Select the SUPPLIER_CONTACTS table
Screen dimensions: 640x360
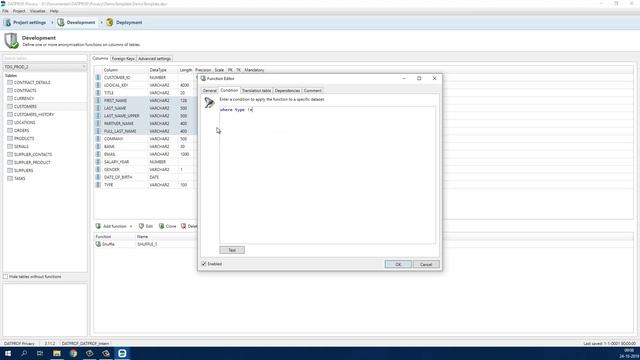coord(33,154)
